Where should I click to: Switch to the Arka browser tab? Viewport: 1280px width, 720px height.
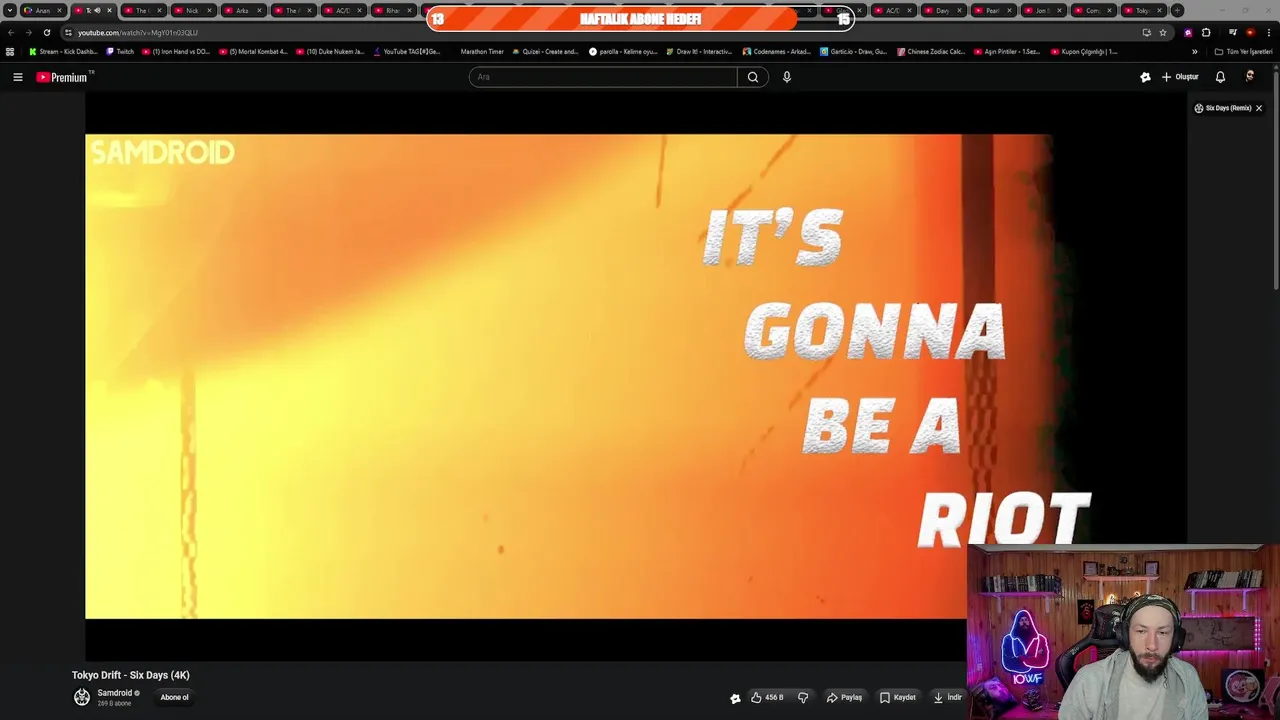[242, 10]
